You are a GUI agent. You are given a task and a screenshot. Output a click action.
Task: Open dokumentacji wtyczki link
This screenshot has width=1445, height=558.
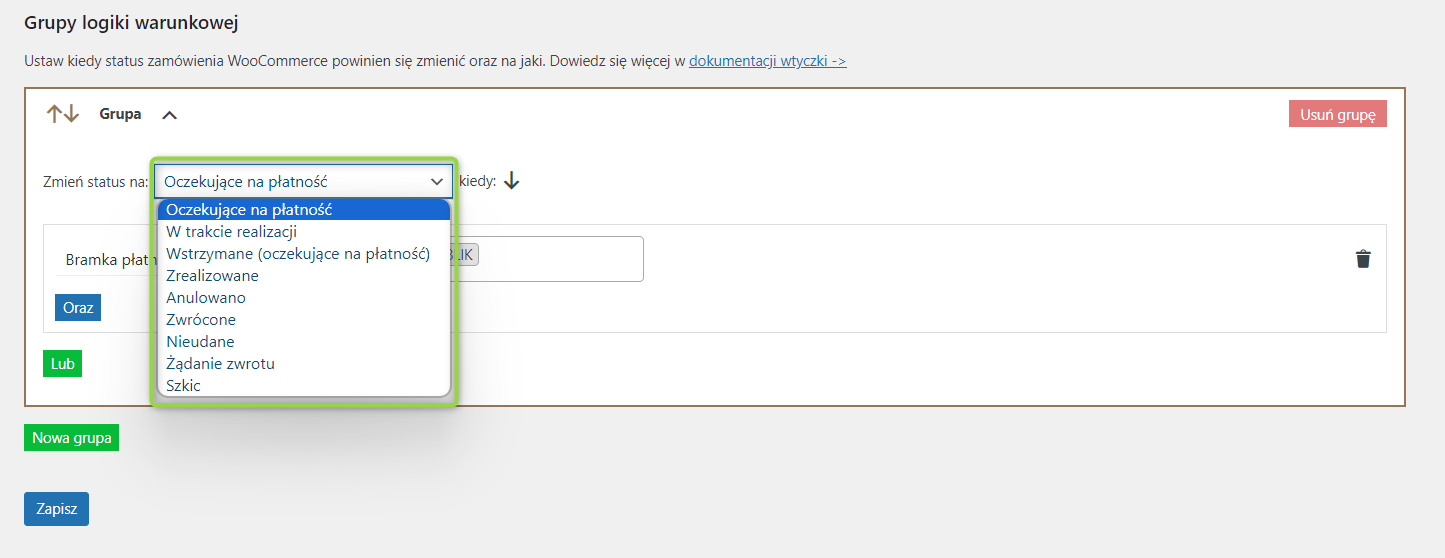768,61
